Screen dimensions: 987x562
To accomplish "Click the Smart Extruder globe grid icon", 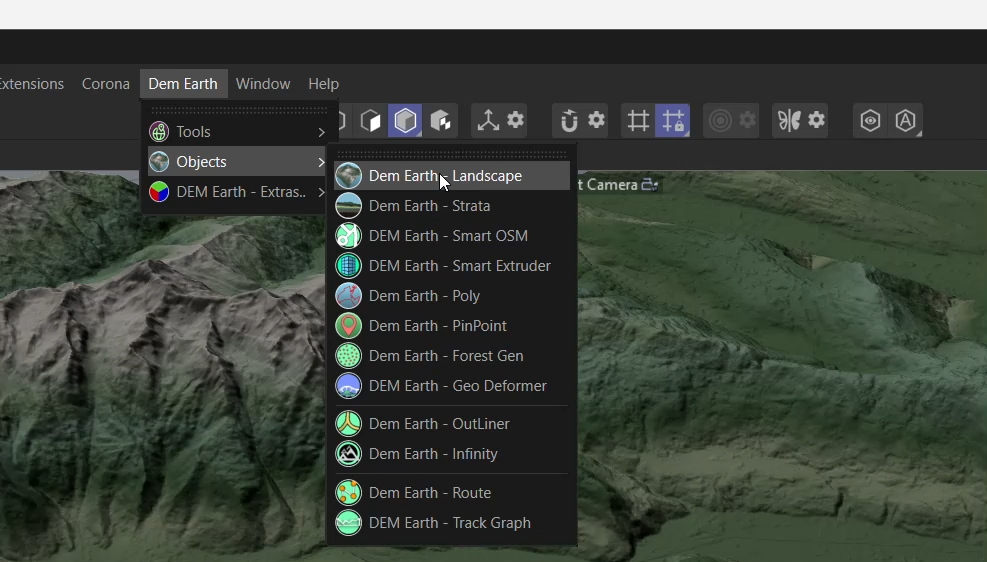I will tap(348, 266).
